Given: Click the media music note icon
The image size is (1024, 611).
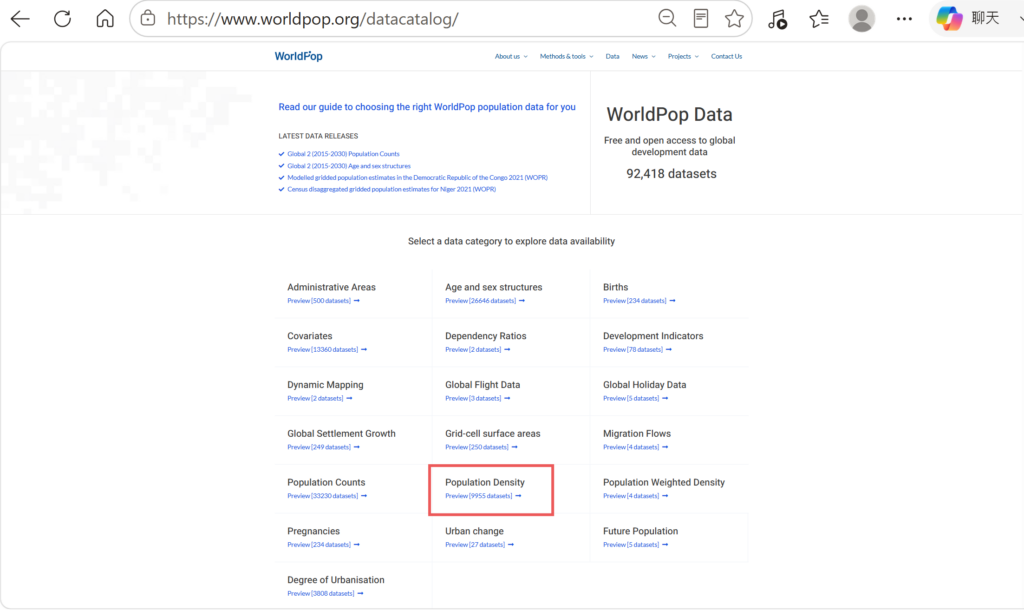Looking at the screenshot, I should 777,19.
